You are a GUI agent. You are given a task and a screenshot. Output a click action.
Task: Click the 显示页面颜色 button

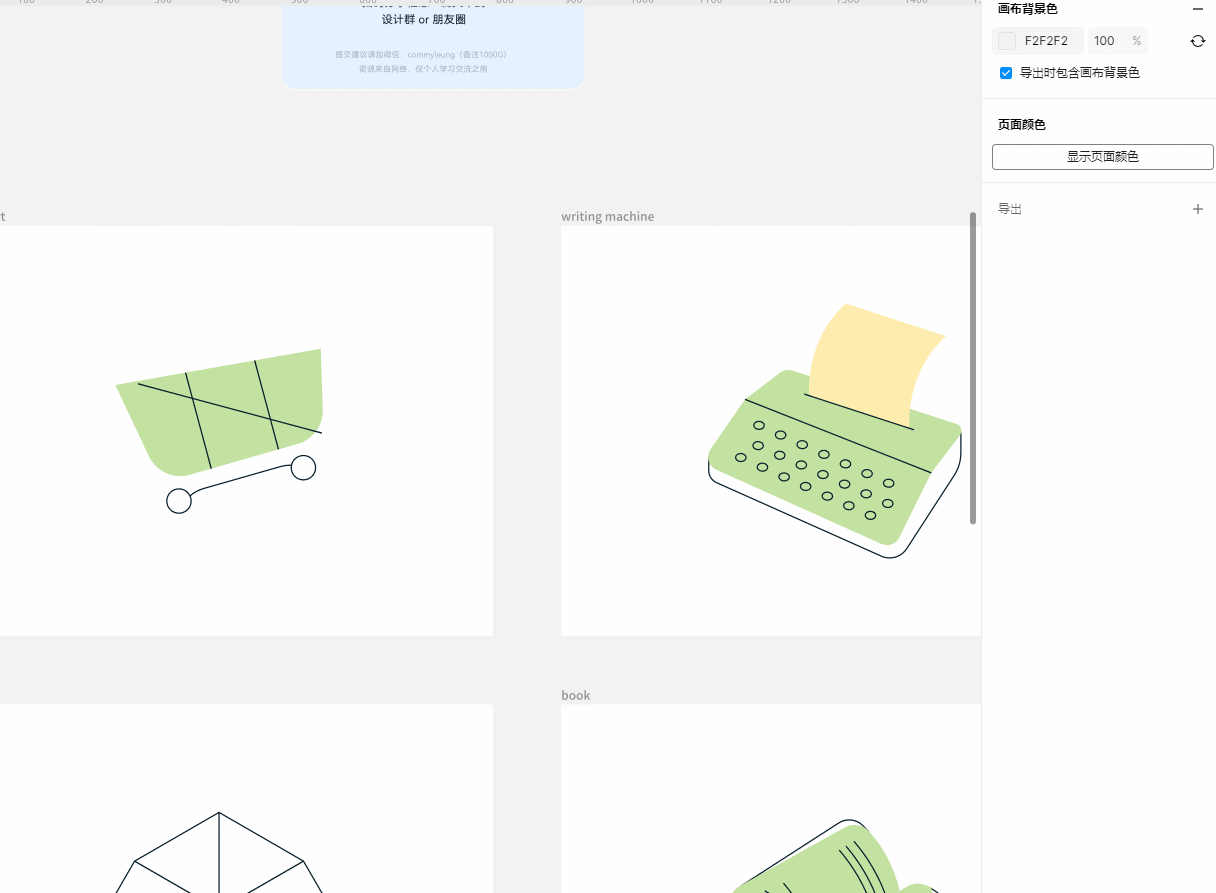click(1102, 157)
